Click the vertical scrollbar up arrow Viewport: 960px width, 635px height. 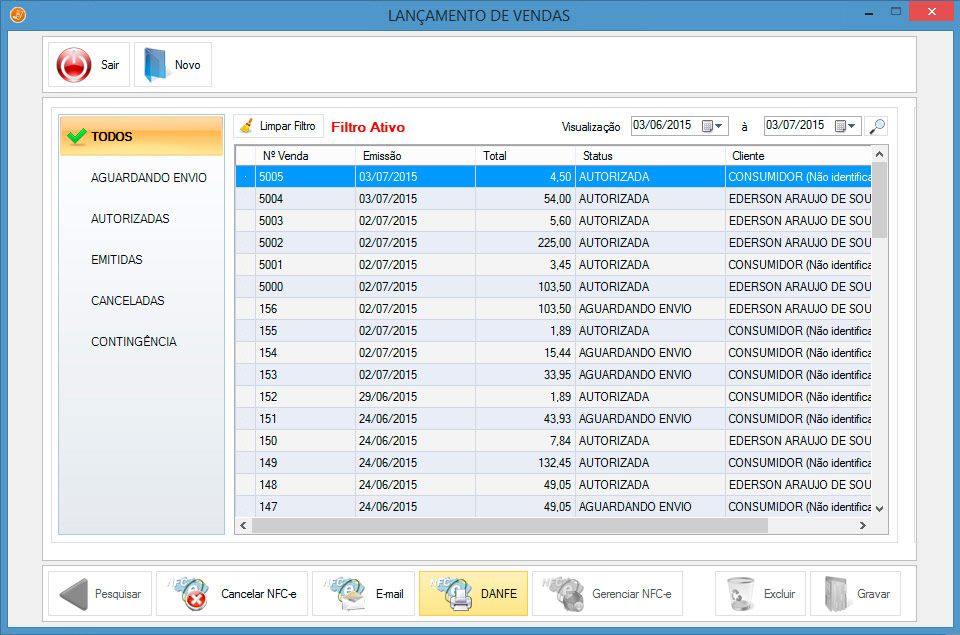(x=880, y=154)
